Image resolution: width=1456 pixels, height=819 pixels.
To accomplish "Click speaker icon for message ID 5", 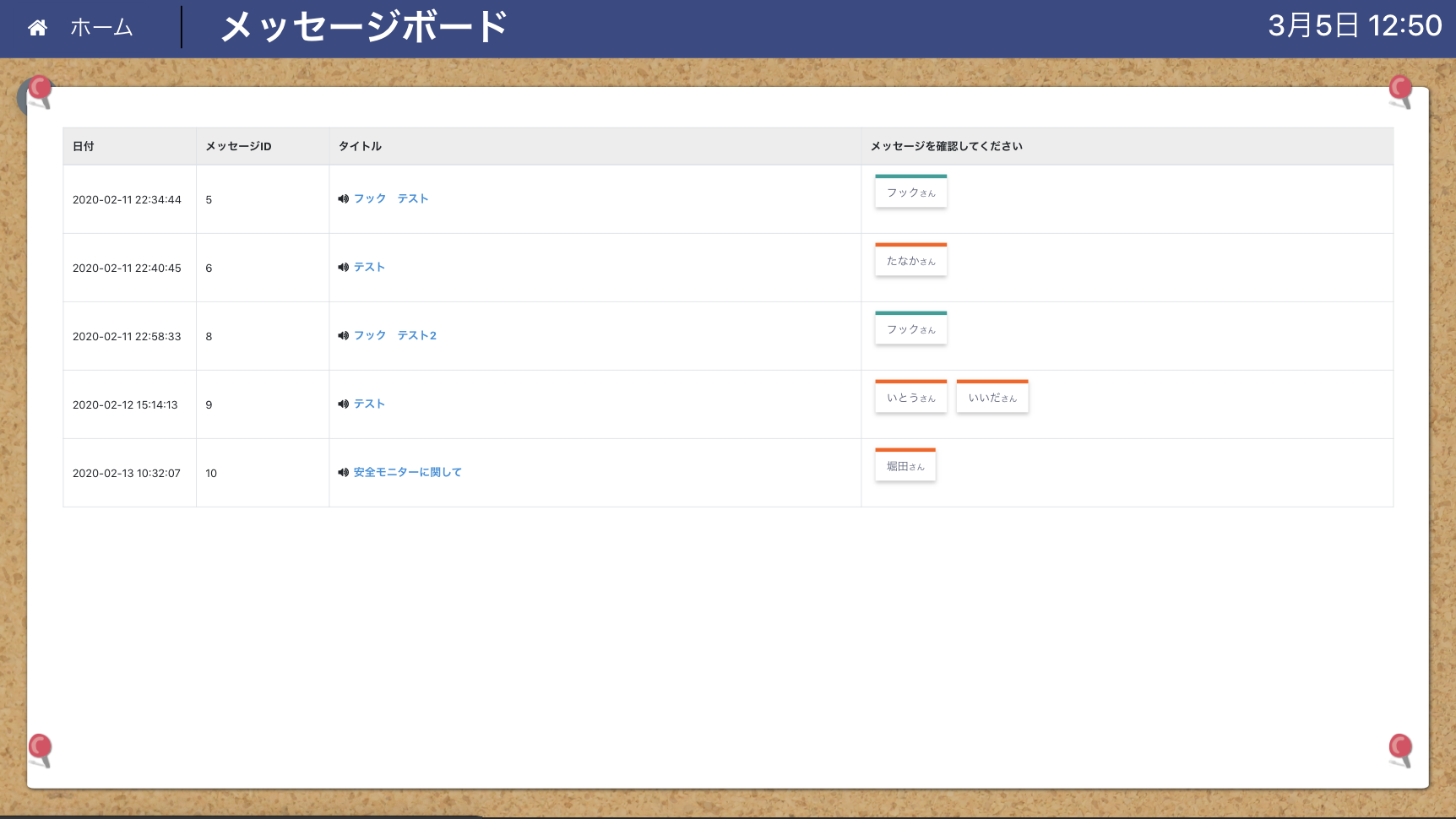I will (x=343, y=199).
